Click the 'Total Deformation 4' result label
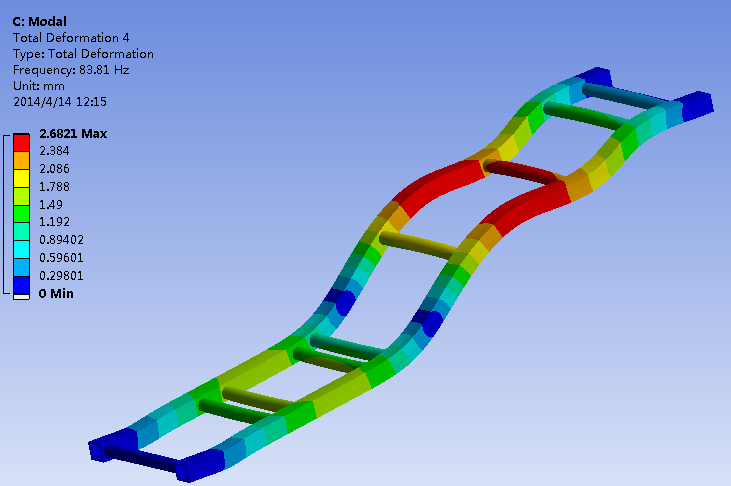731x486 pixels. (x=71, y=38)
